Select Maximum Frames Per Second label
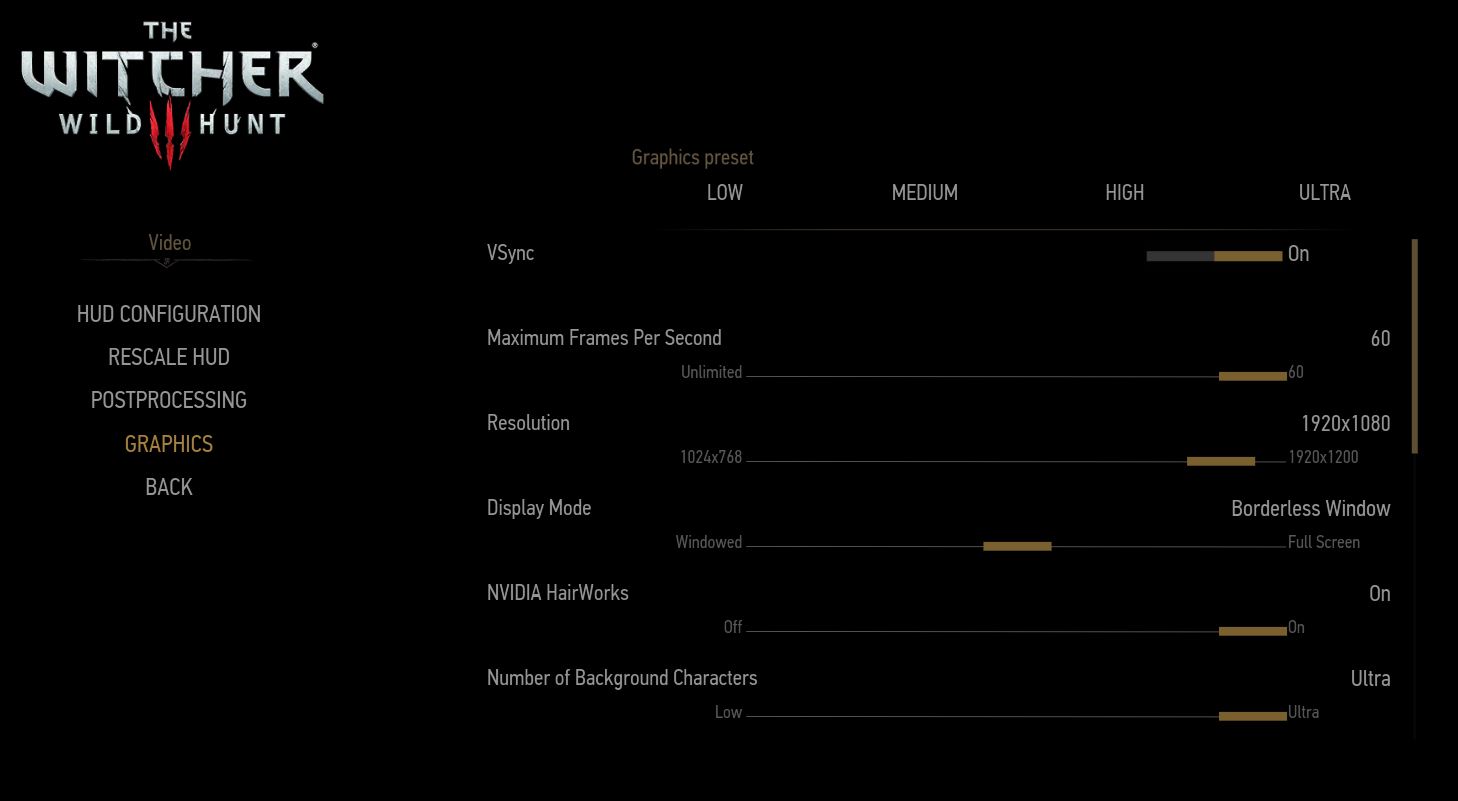This screenshot has height=801, width=1458. (x=604, y=338)
